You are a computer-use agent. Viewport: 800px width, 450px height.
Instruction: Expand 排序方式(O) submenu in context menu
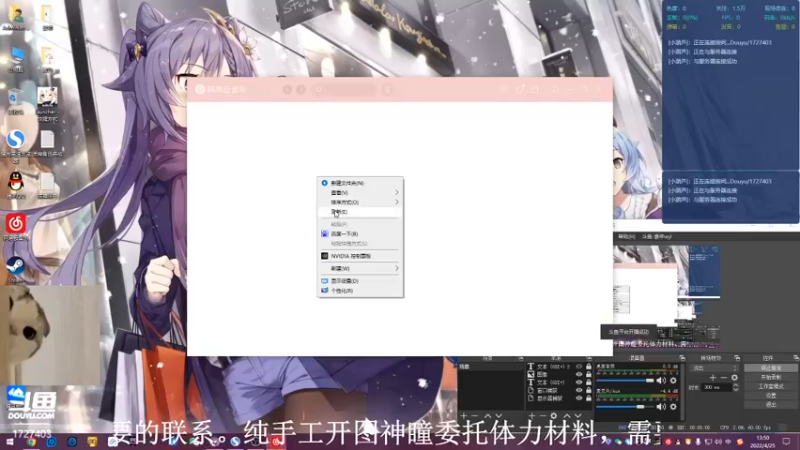(360, 202)
